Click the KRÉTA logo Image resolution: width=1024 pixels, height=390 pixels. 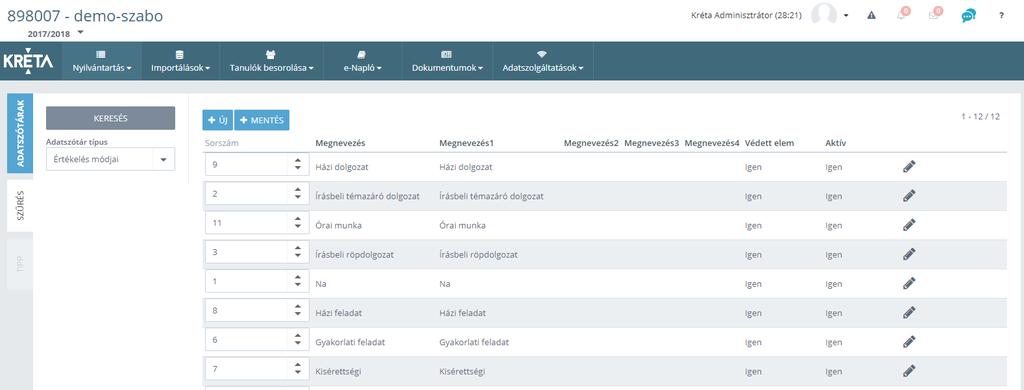(28, 61)
